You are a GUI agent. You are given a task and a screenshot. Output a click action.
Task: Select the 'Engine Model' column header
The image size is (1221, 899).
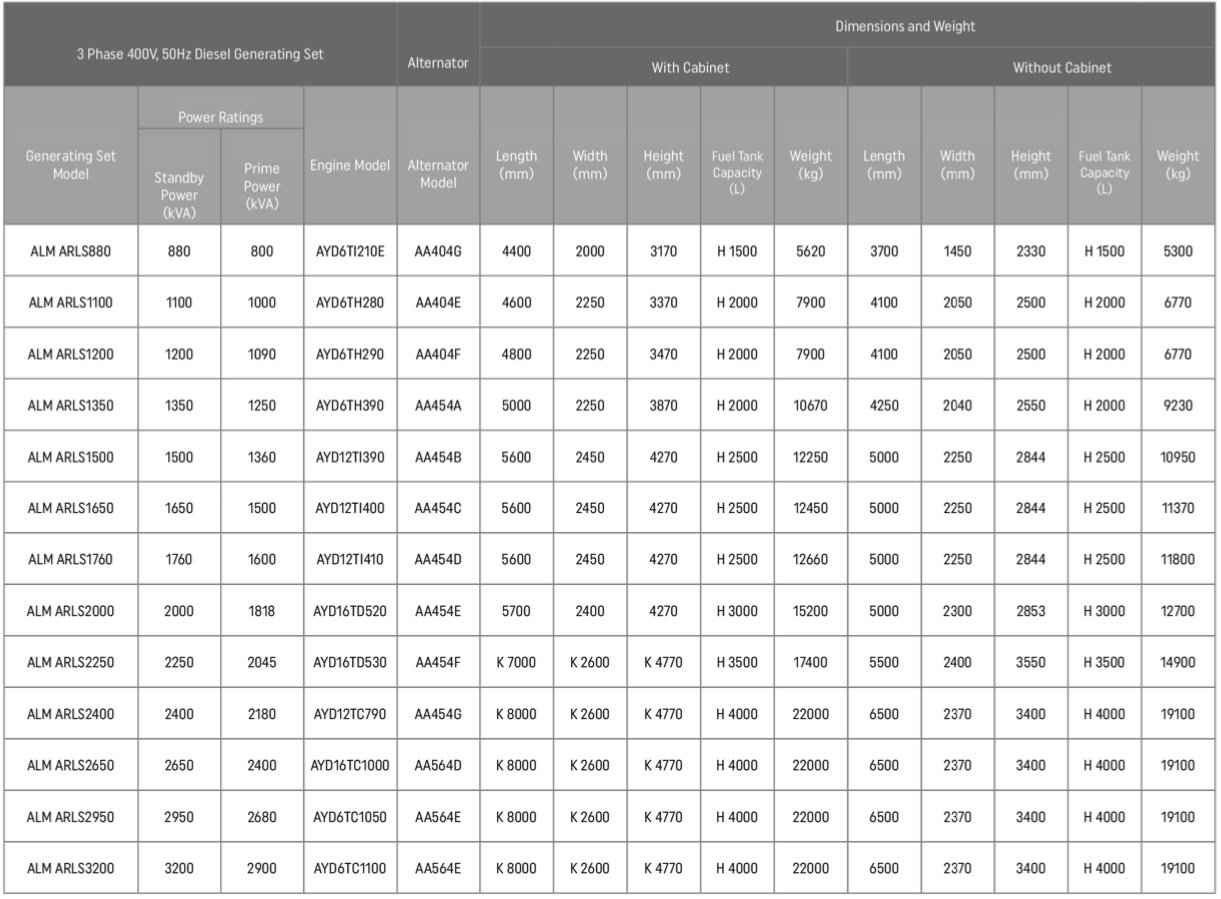click(350, 166)
